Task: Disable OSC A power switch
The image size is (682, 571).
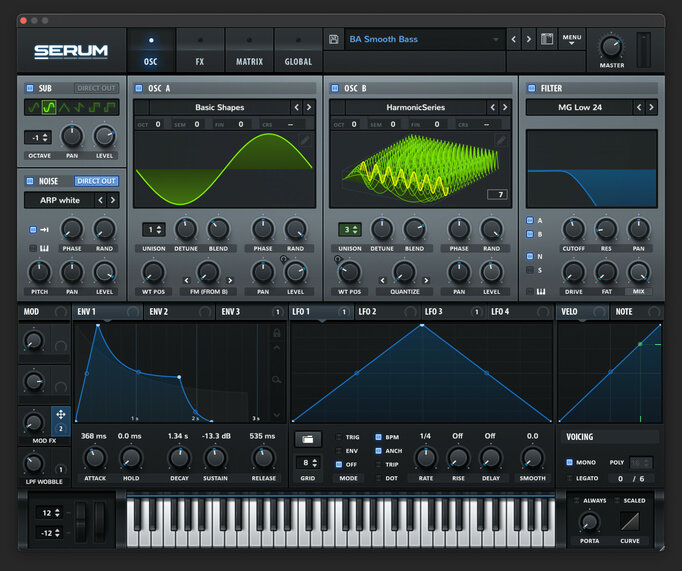Action: 139,88
